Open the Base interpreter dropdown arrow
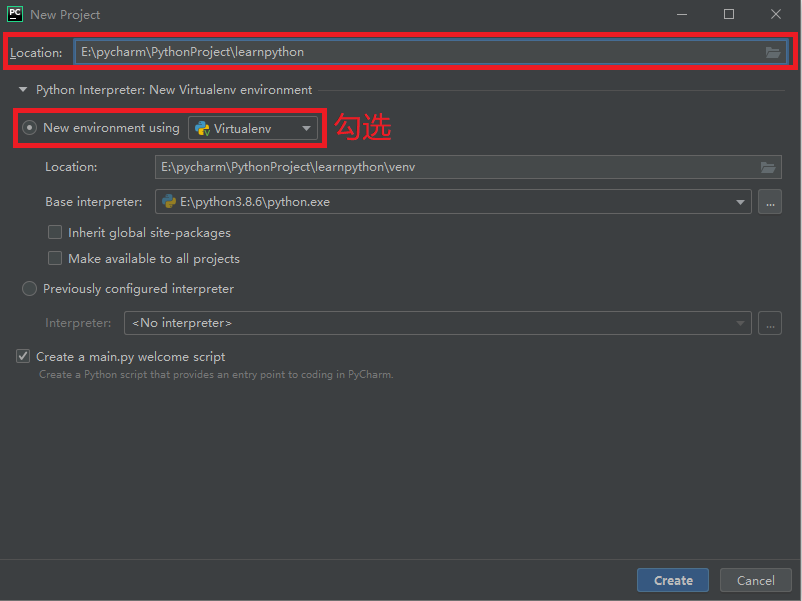The image size is (802, 601). coord(740,202)
